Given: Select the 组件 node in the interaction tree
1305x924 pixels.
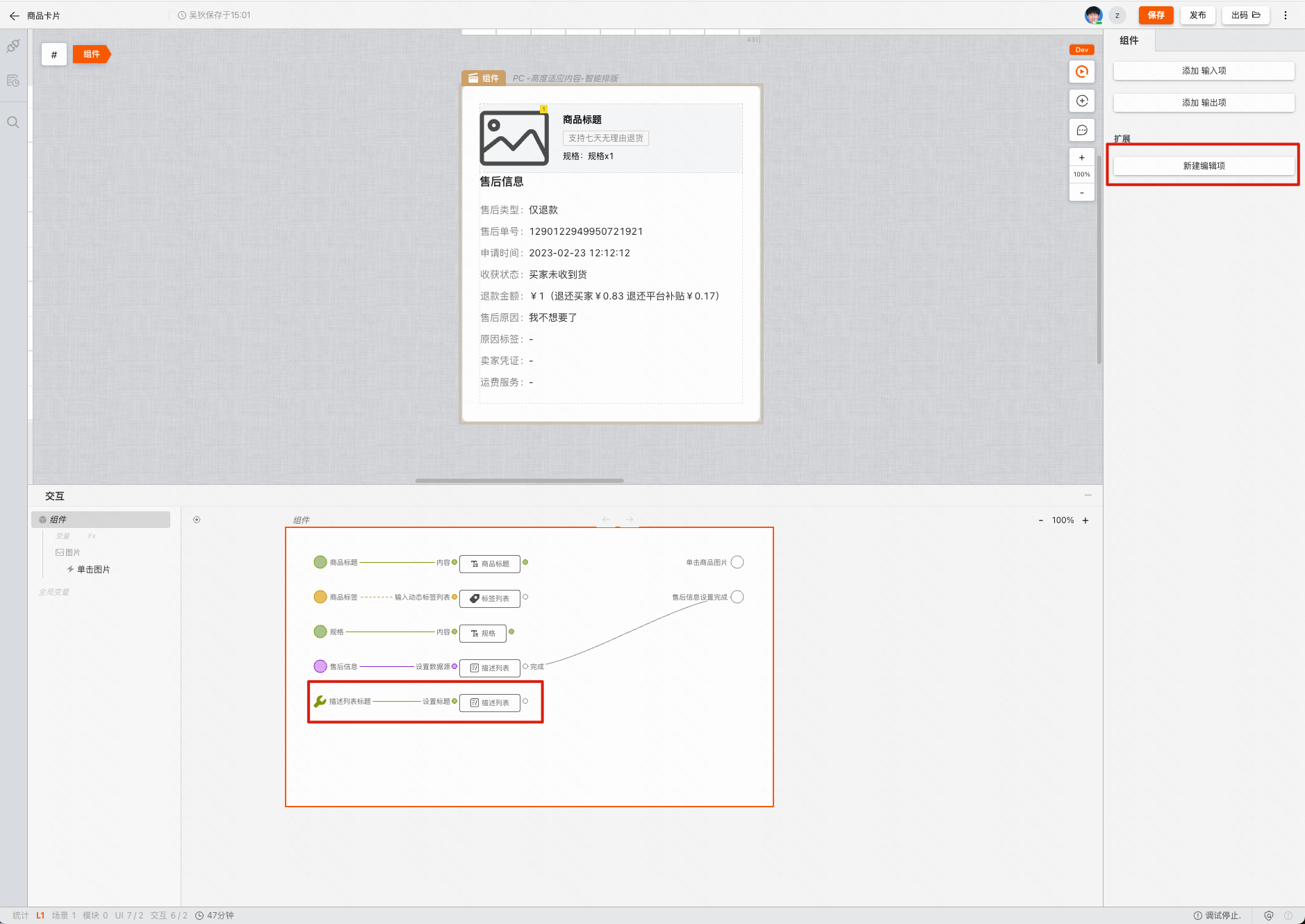Looking at the screenshot, I should 101,520.
